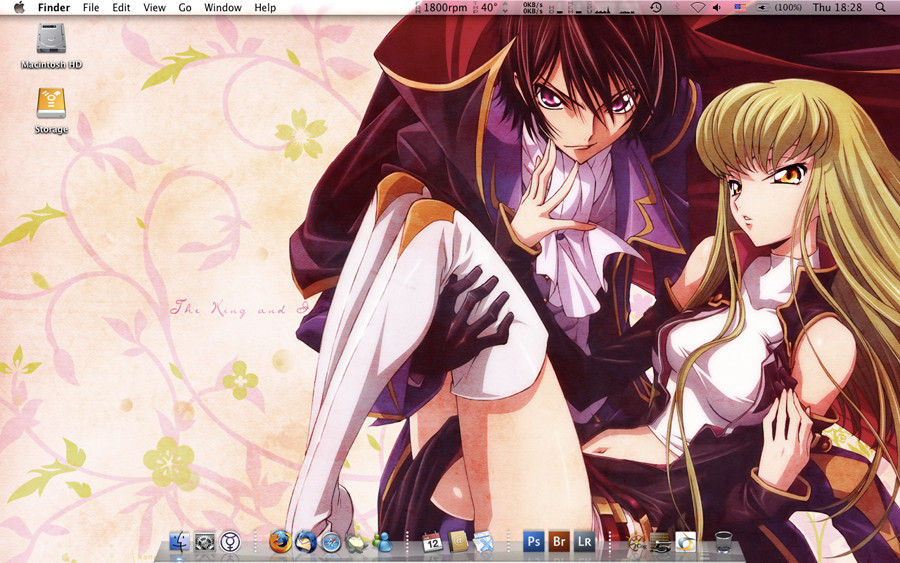The image size is (900, 563).
Task: Open the Apple menu
Action: (19, 7)
